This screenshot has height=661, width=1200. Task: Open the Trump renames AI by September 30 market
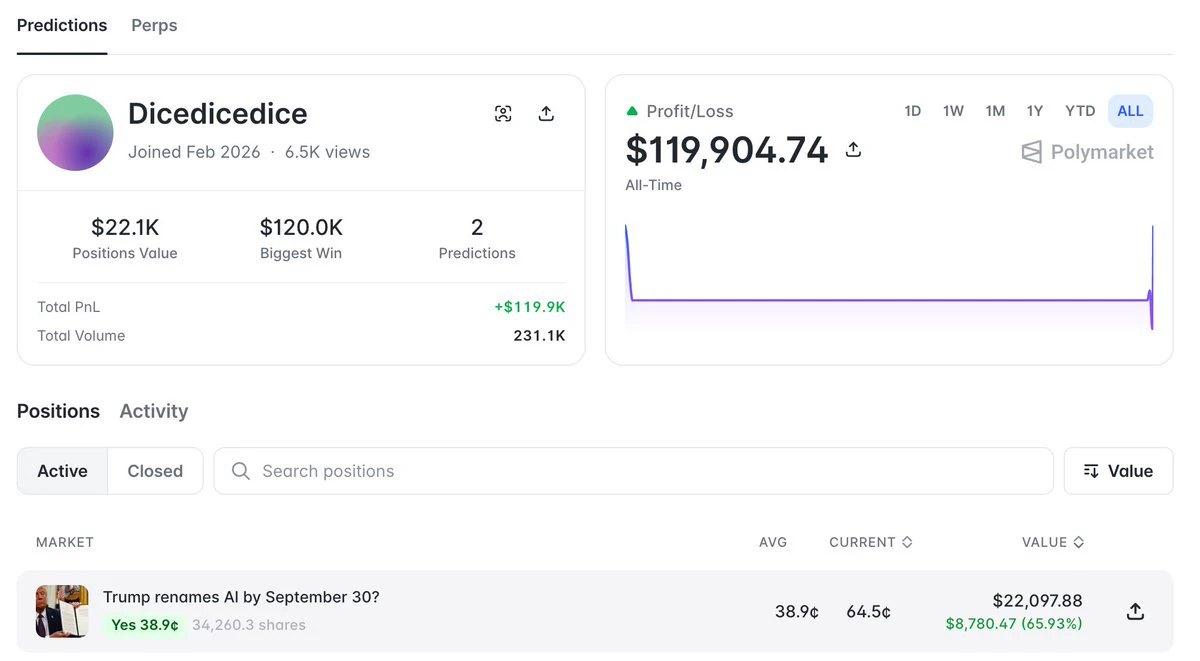[241, 597]
